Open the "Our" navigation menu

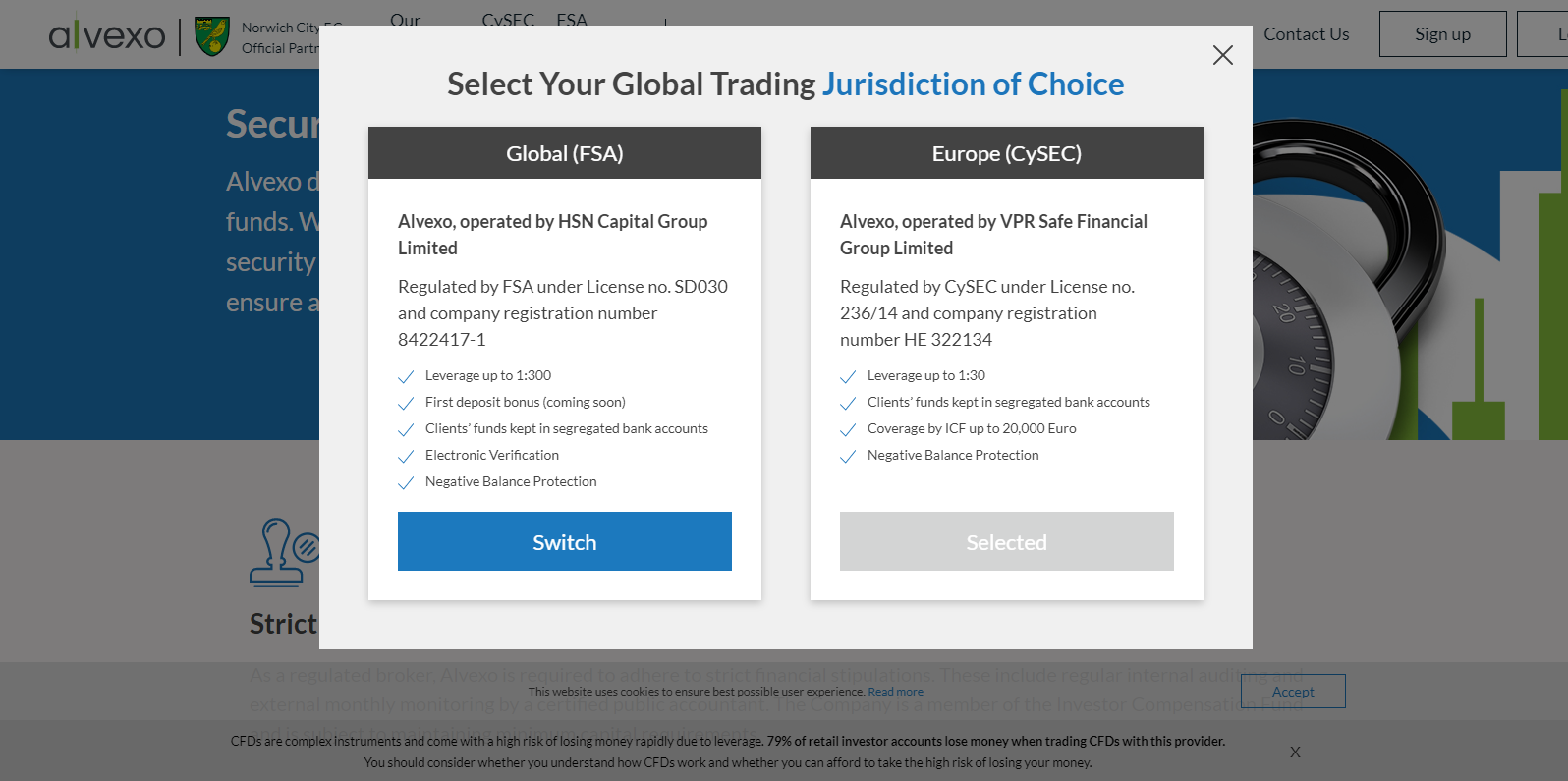(406, 21)
